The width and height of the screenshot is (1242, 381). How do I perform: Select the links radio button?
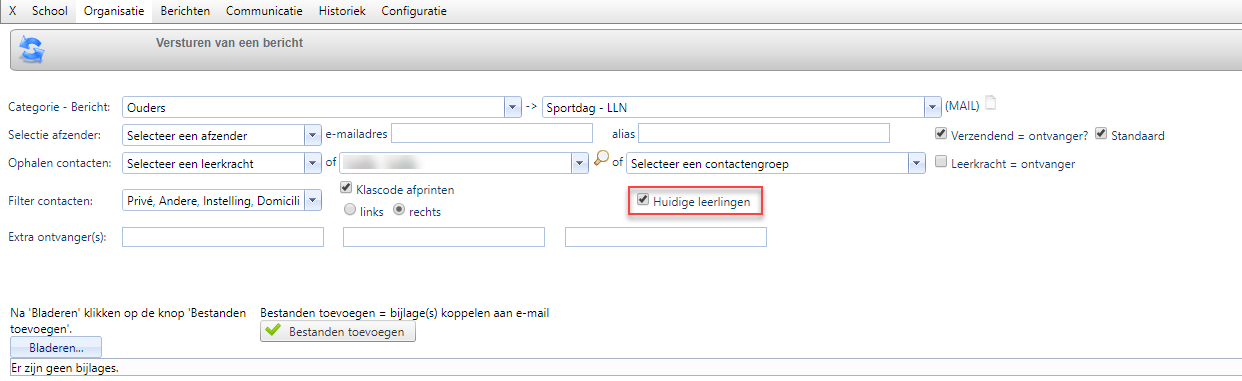click(x=349, y=211)
